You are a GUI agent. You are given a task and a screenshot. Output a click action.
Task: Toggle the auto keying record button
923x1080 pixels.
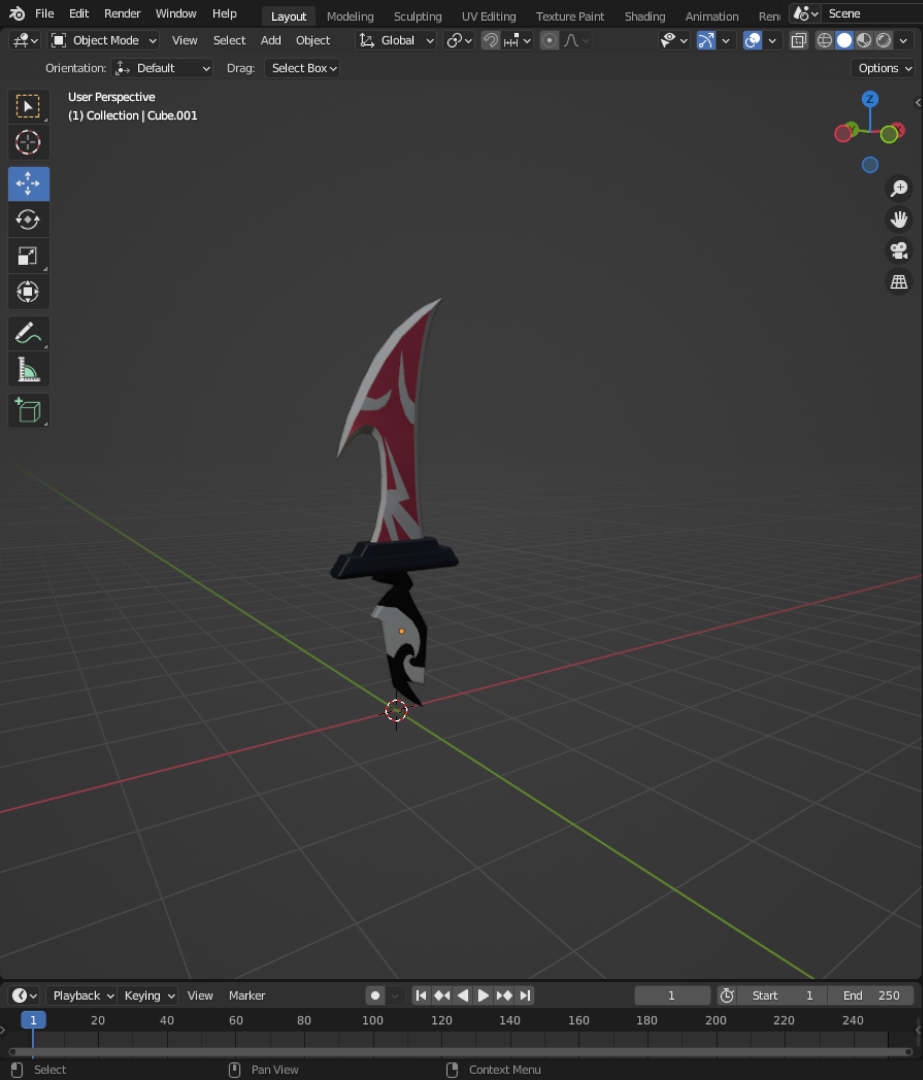click(x=375, y=995)
